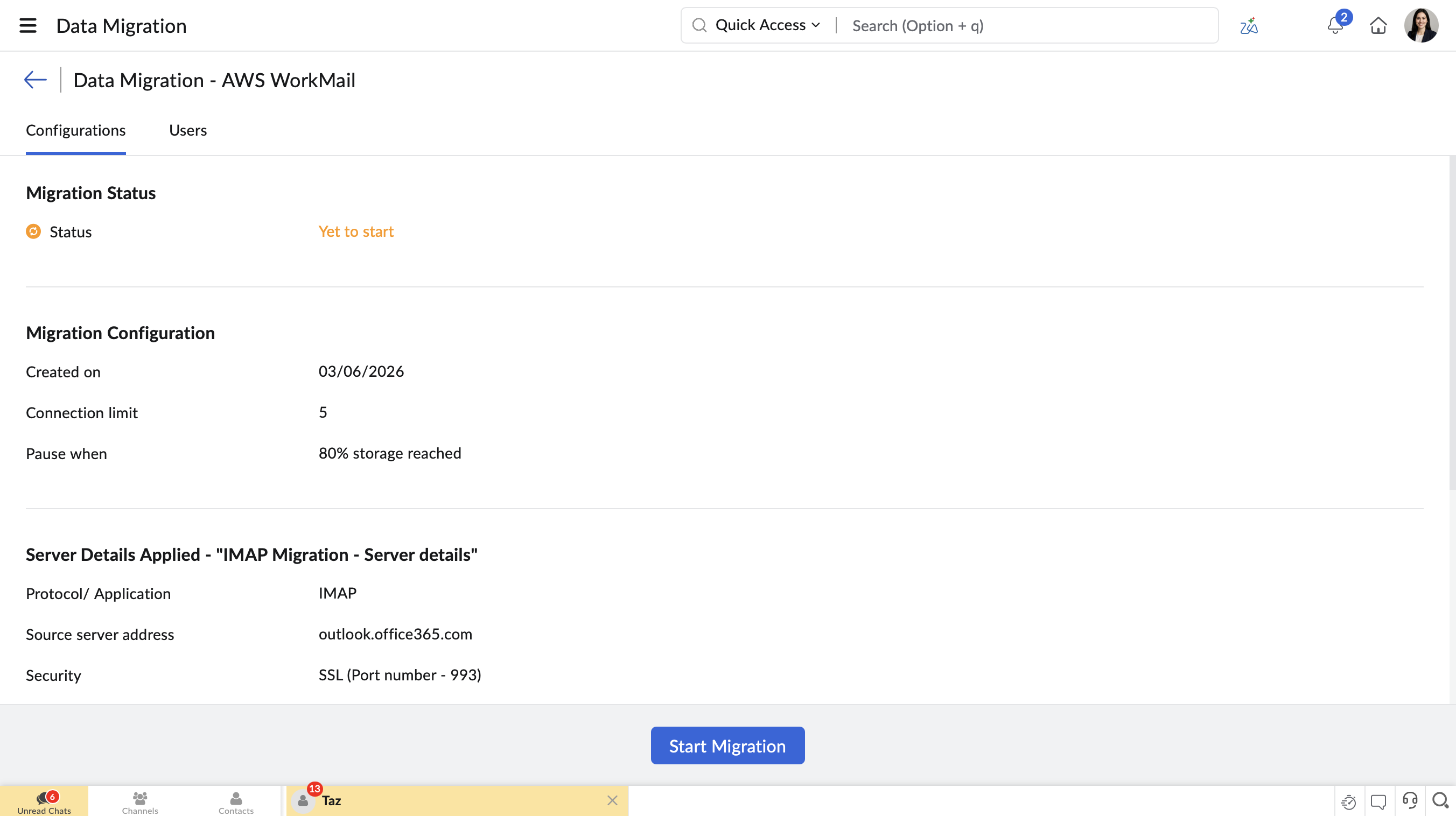Switch to the Configurations tab
1456x816 pixels.
[x=76, y=131]
